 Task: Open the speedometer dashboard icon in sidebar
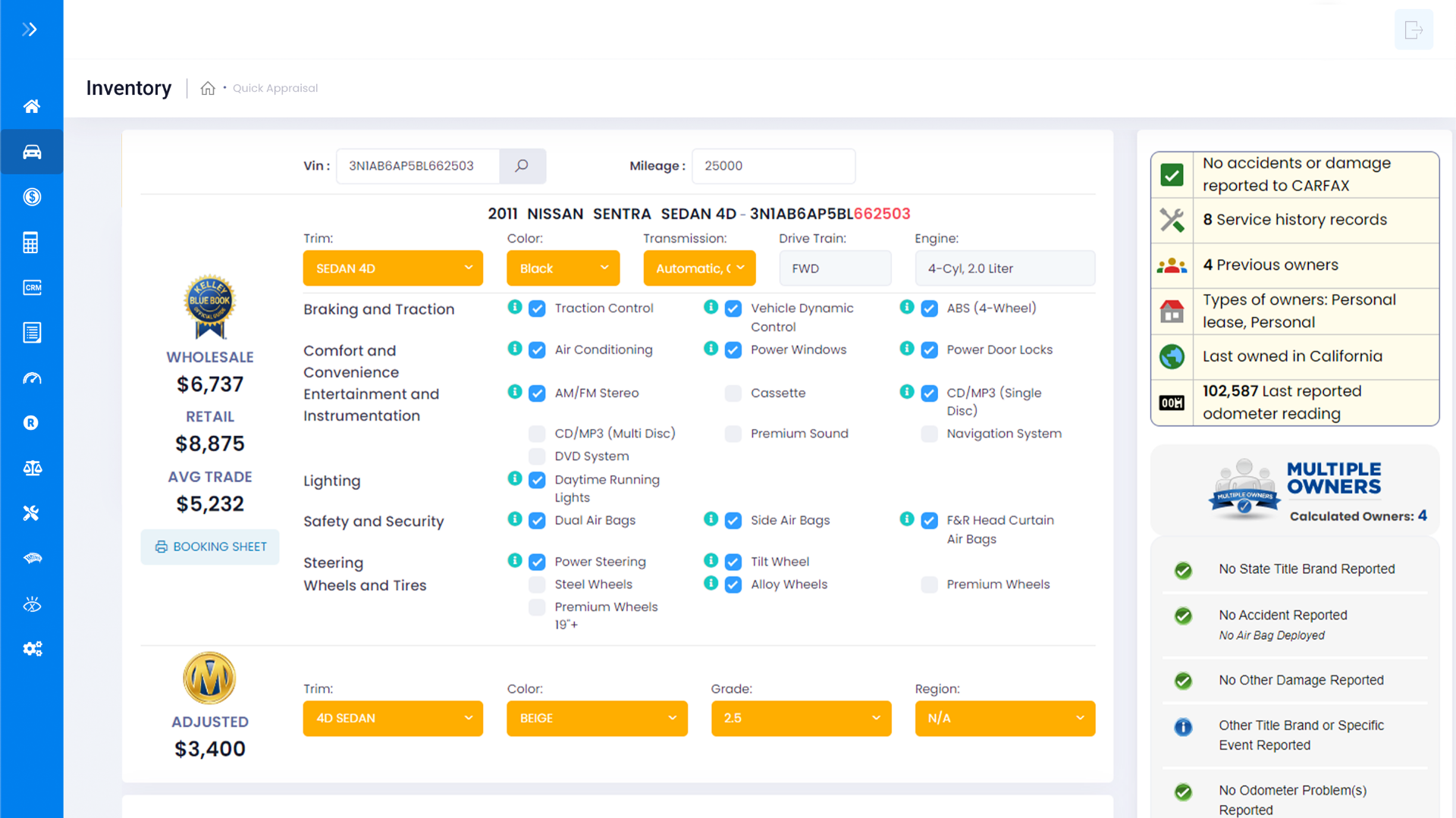click(x=32, y=378)
